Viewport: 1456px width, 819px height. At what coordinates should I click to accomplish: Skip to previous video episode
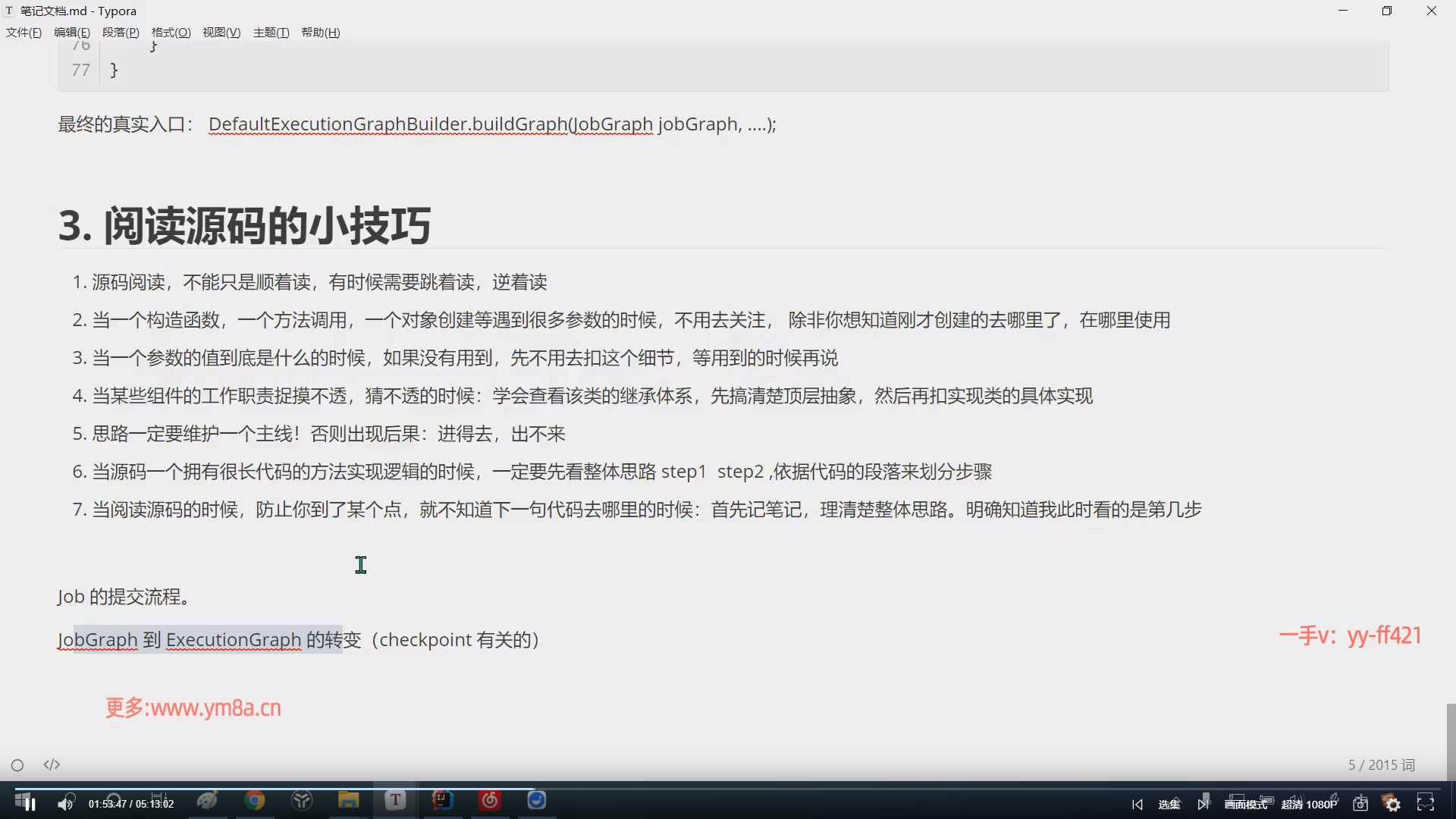pos(1137,805)
